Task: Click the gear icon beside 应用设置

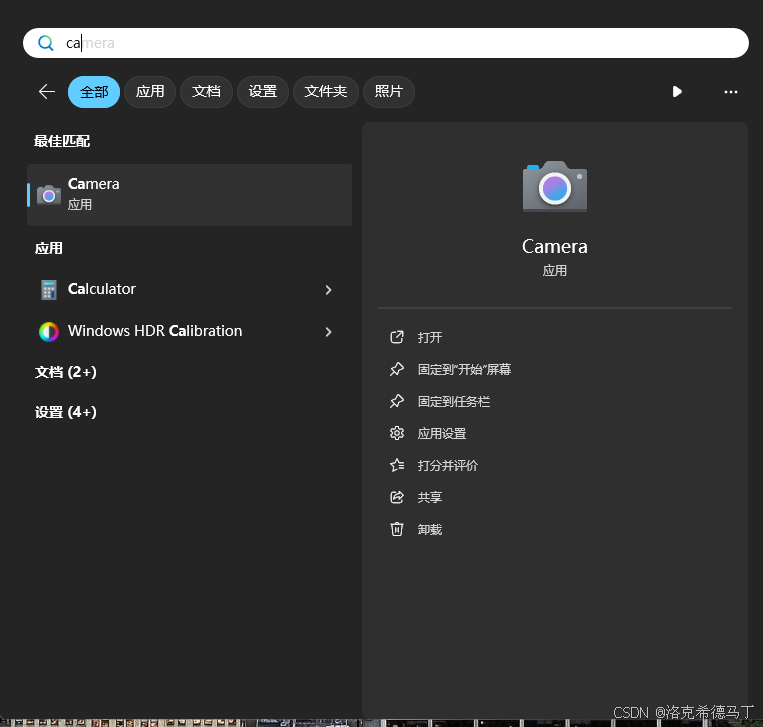Action: click(x=397, y=433)
